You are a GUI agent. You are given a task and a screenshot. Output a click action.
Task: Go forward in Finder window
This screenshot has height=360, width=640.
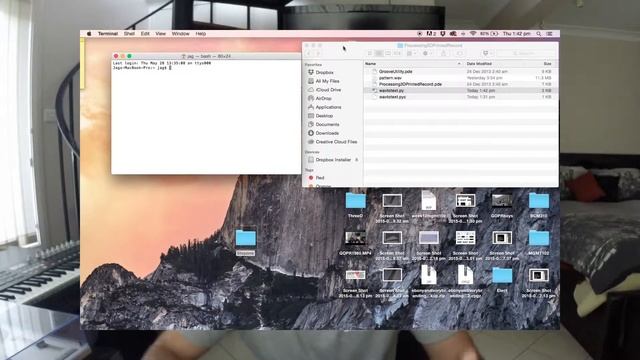pyautogui.click(x=318, y=53)
